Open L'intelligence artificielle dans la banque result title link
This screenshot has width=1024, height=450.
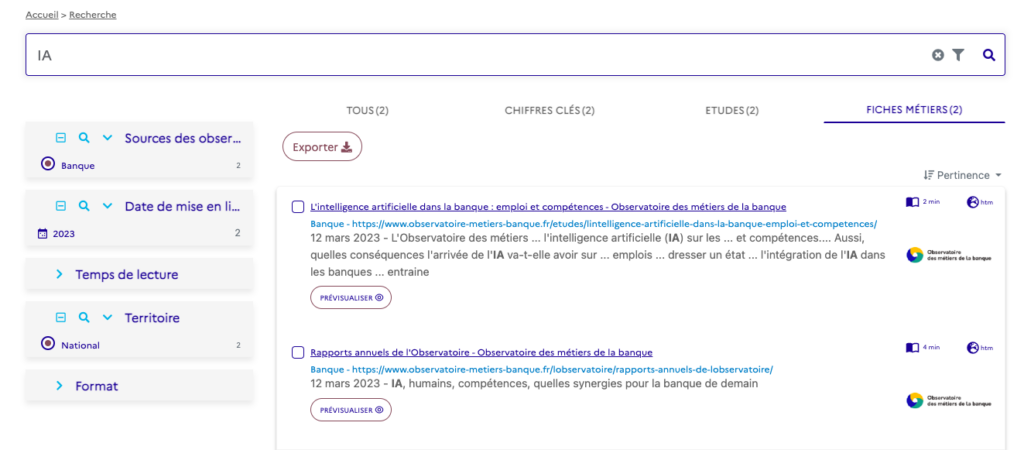point(548,207)
